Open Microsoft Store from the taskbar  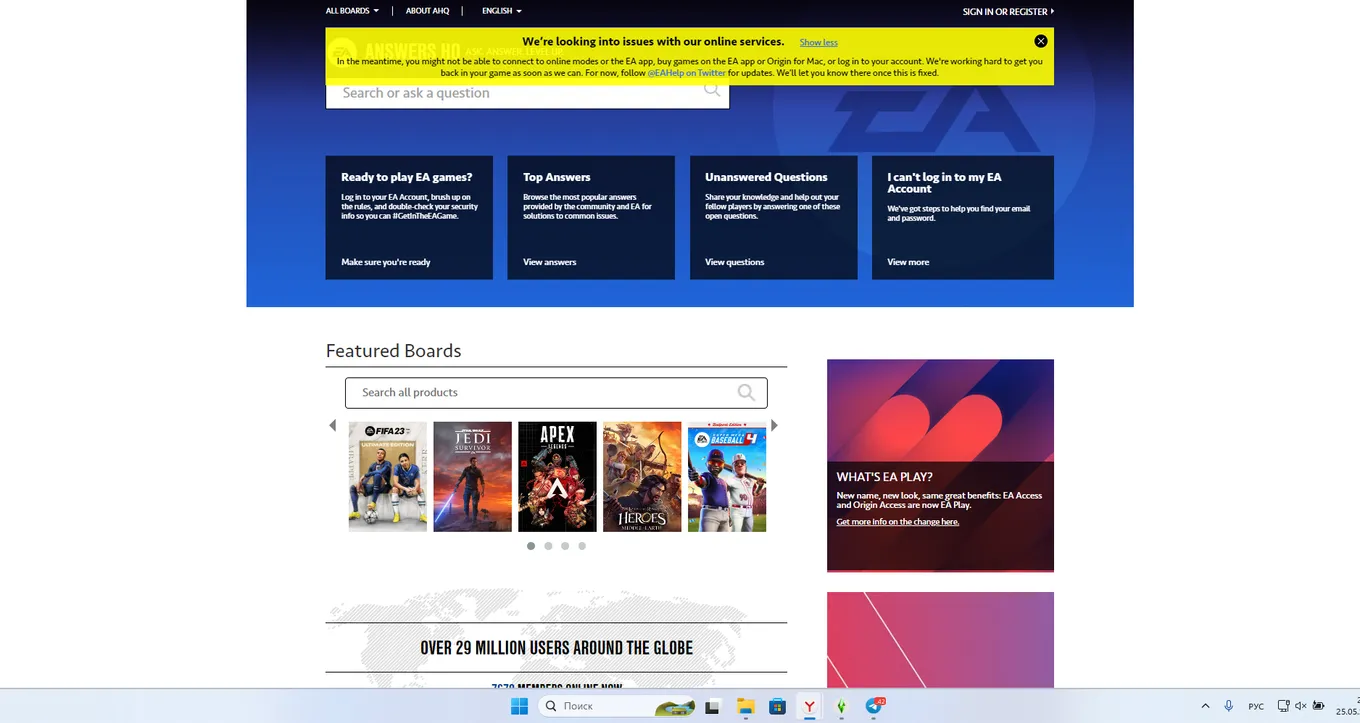pos(777,706)
